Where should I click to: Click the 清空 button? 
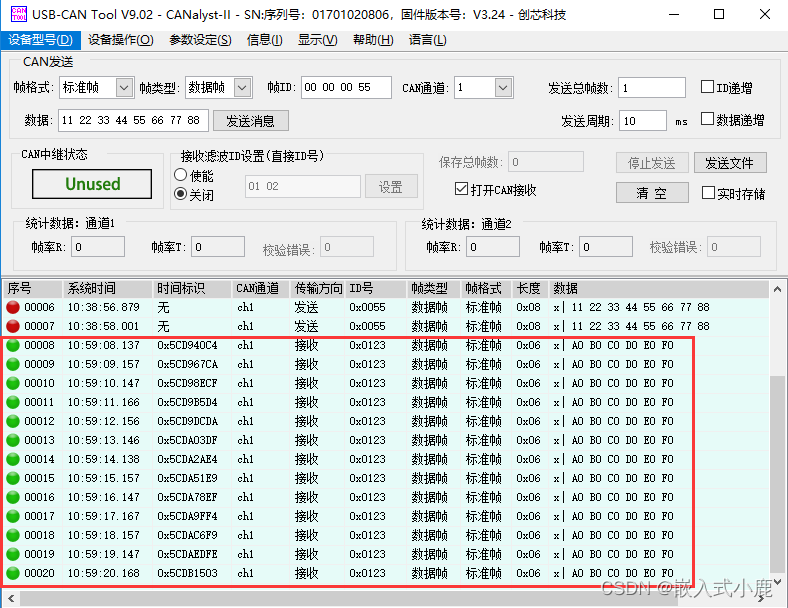[x=652, y=193]
